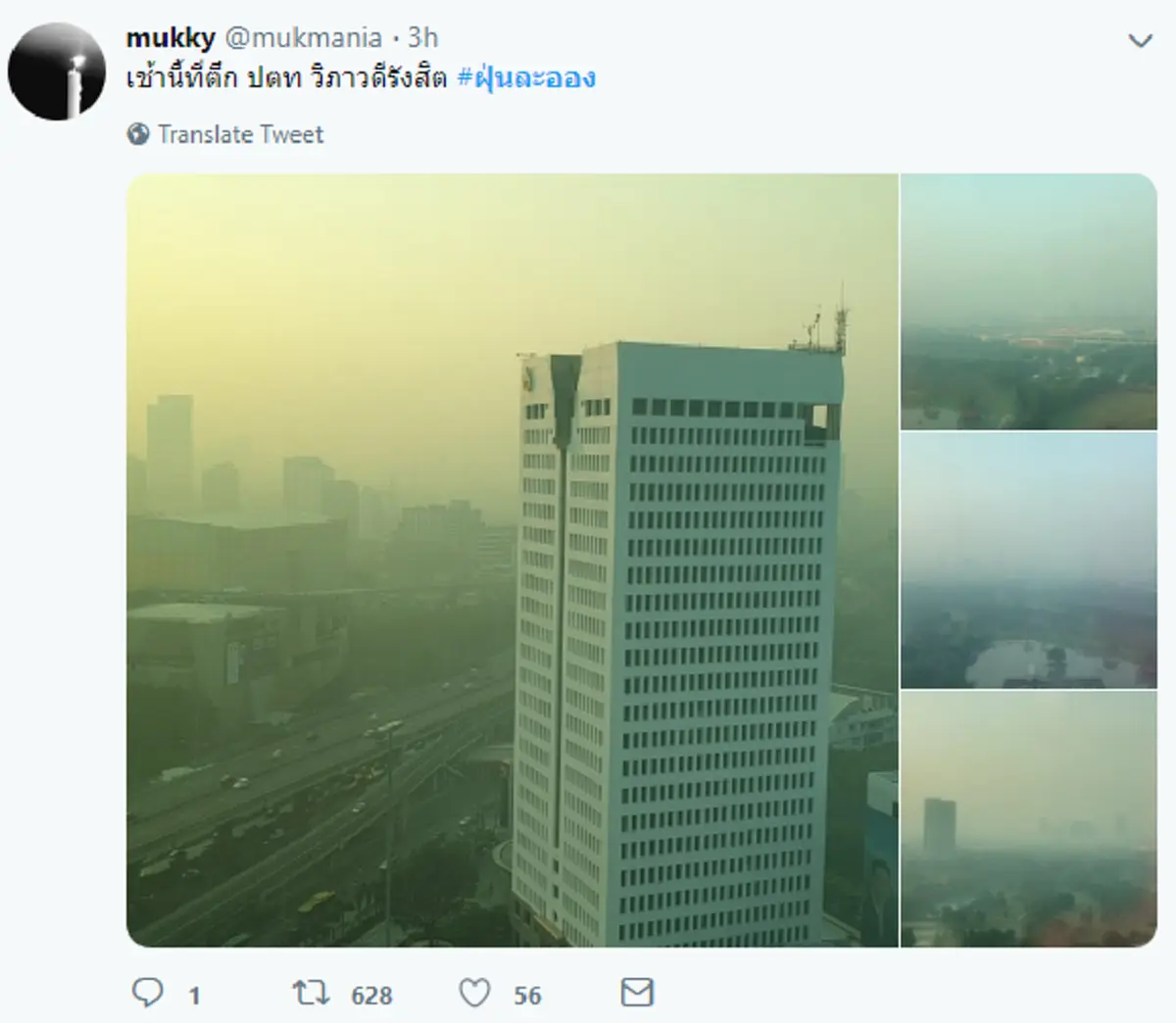
Task: View the 628 retweets count
Action: 371,996
